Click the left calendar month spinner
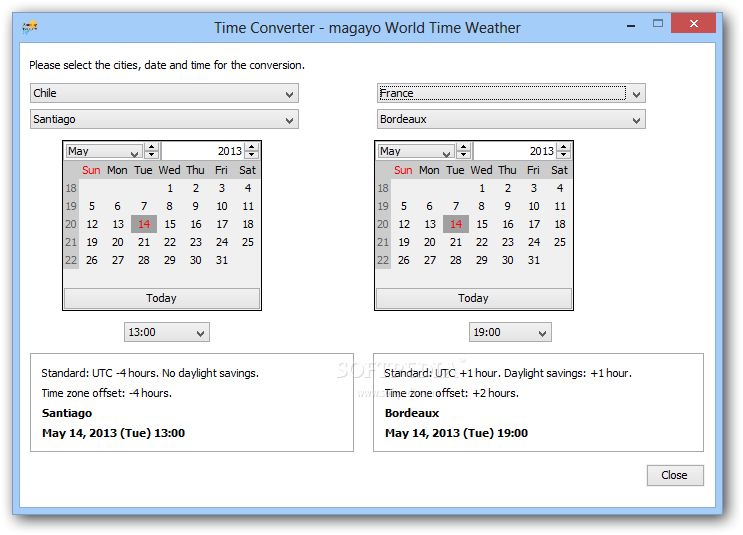Viewport: 743px width, 535px height. (152, 151)
